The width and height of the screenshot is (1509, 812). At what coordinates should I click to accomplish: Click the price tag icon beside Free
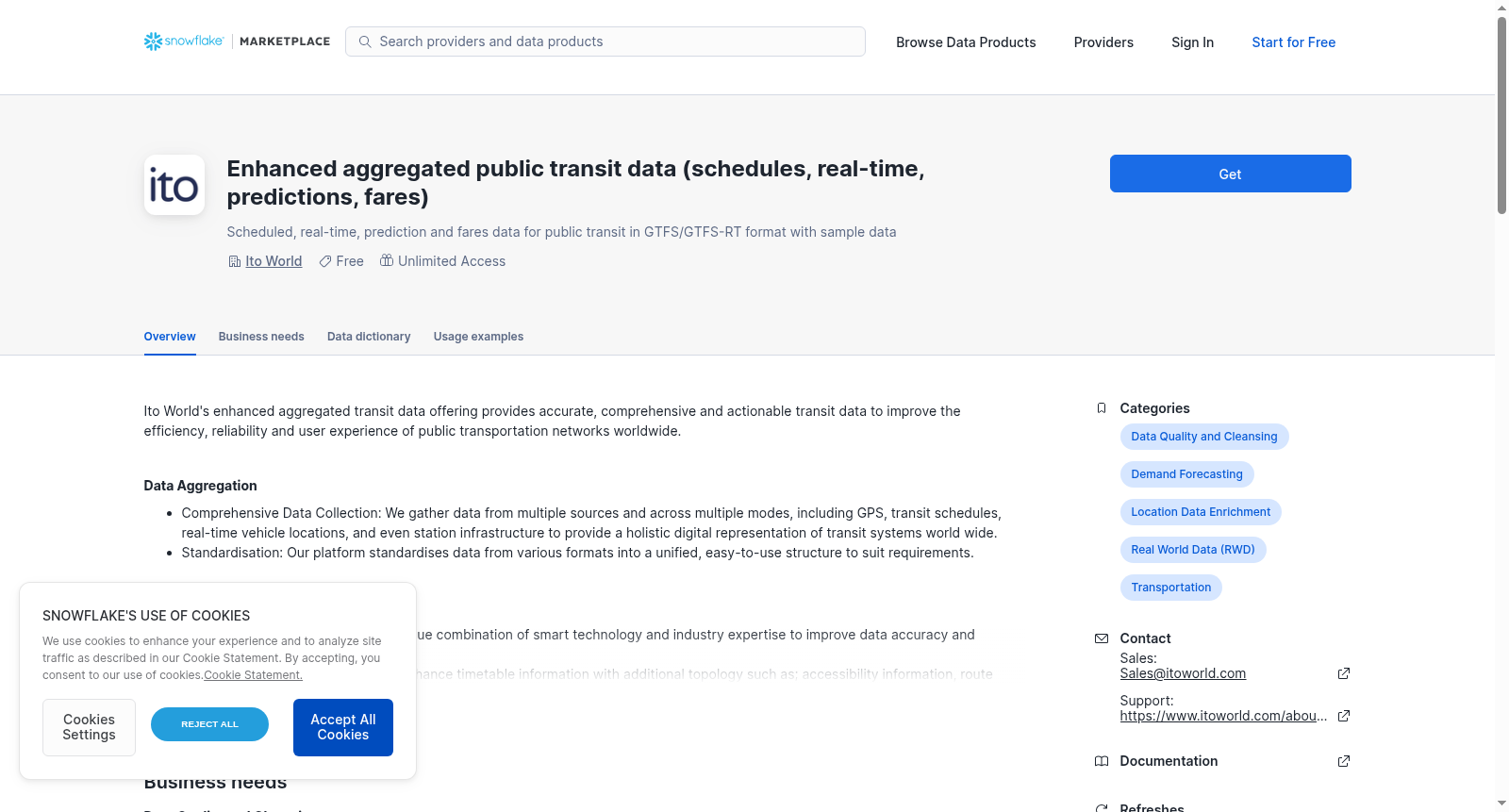(x=325, y=261)
